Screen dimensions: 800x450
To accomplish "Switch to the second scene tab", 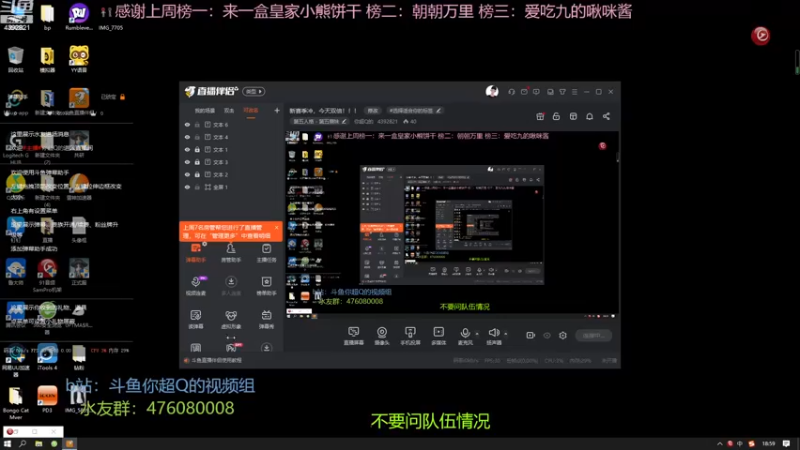I will [x=229, y=111].
